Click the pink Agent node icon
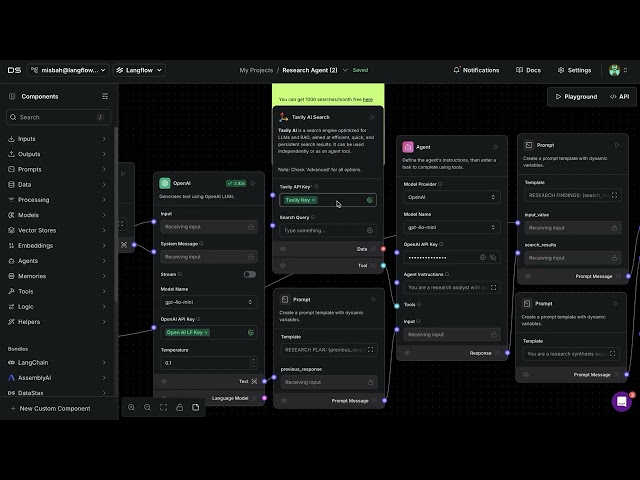640x480 pixels. pos(408,147)
